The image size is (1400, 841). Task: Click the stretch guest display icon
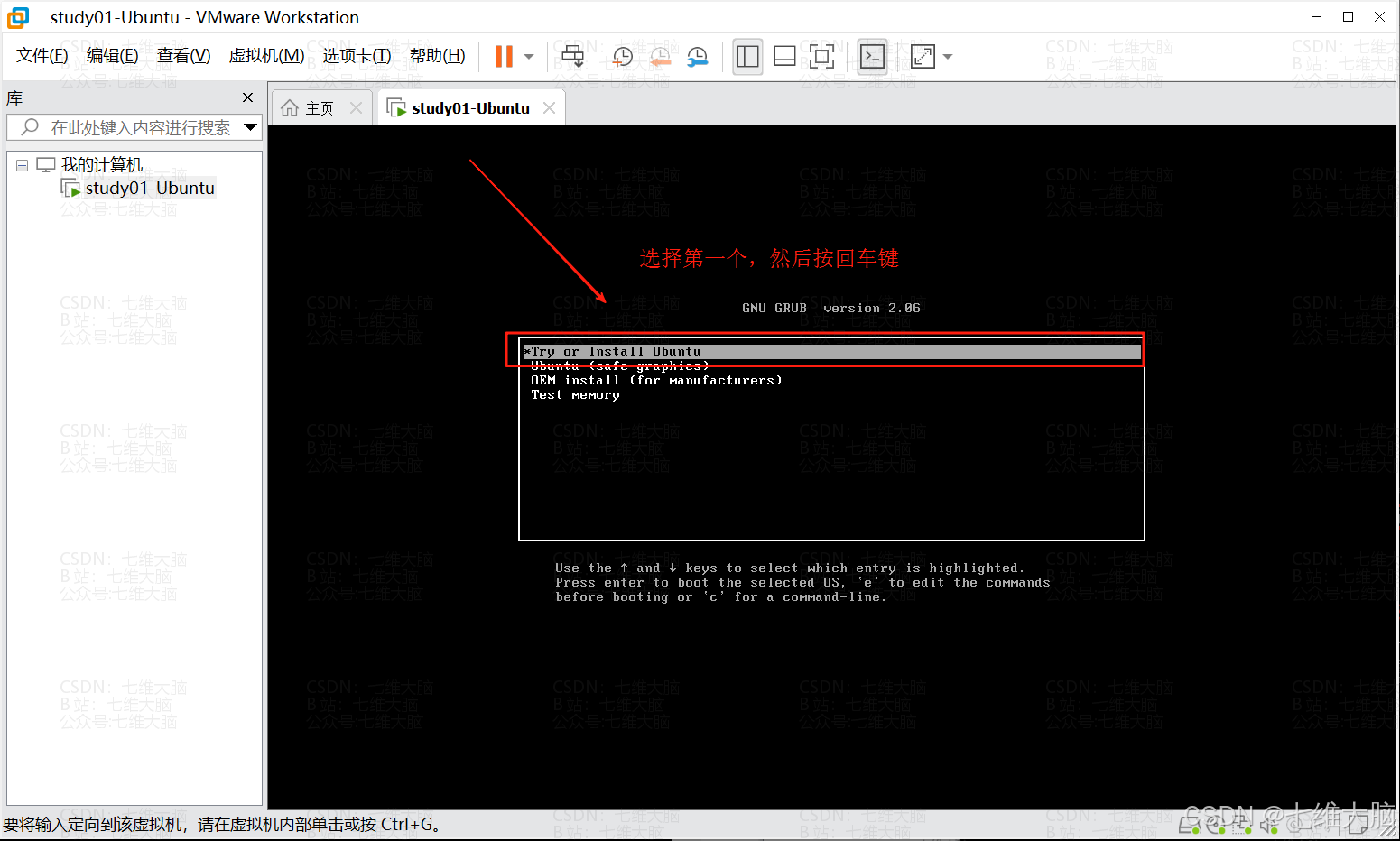tap(923, 56)
